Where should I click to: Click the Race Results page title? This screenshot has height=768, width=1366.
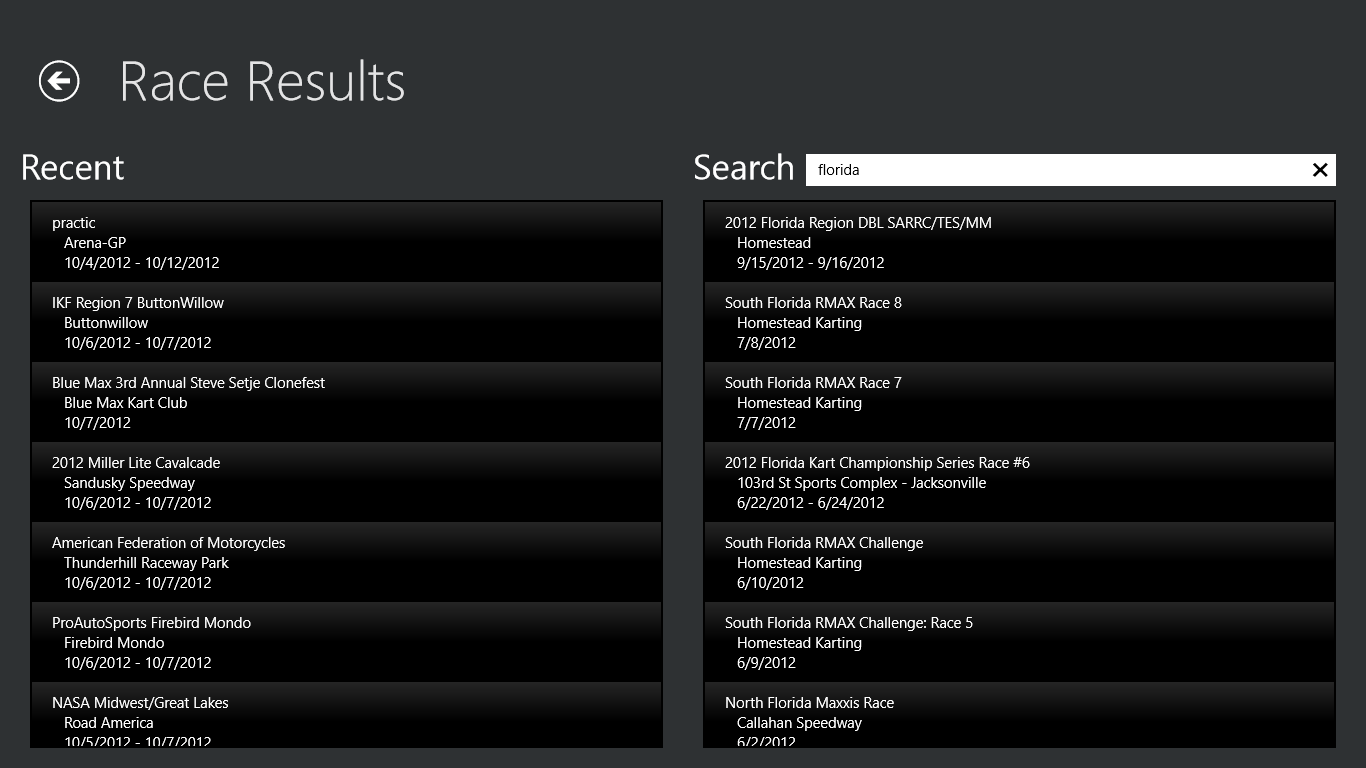click(262, 81)
